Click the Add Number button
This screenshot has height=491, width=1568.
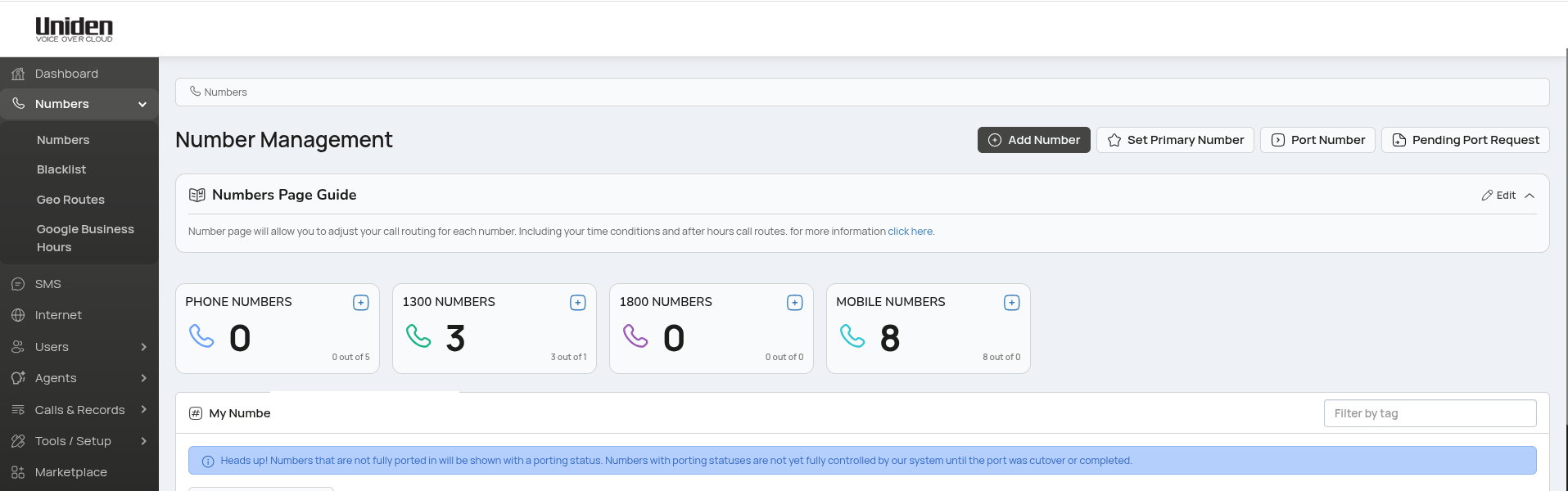click(1034, 140)
